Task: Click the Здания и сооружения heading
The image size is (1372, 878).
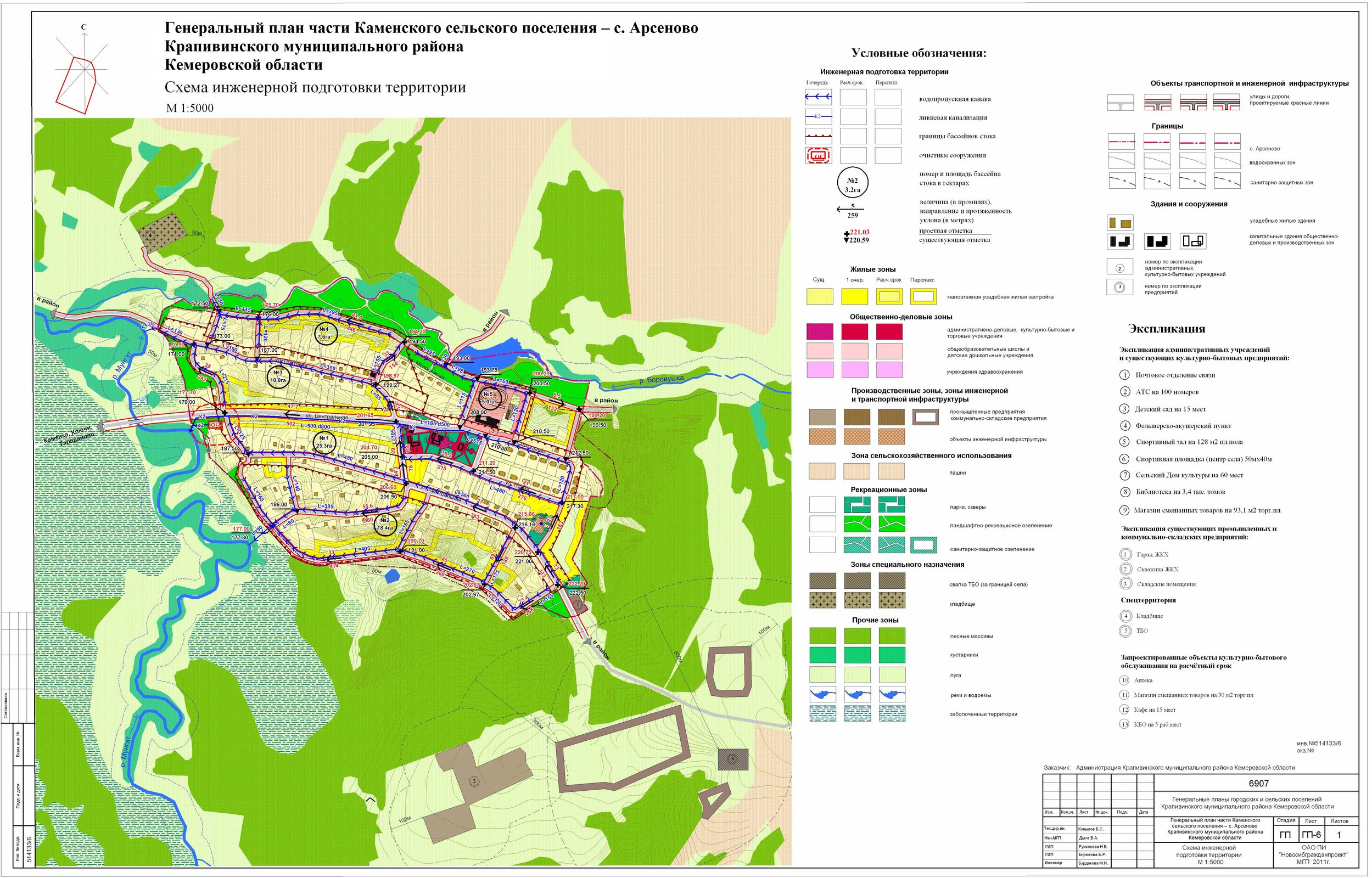Action: (1189, 204)
